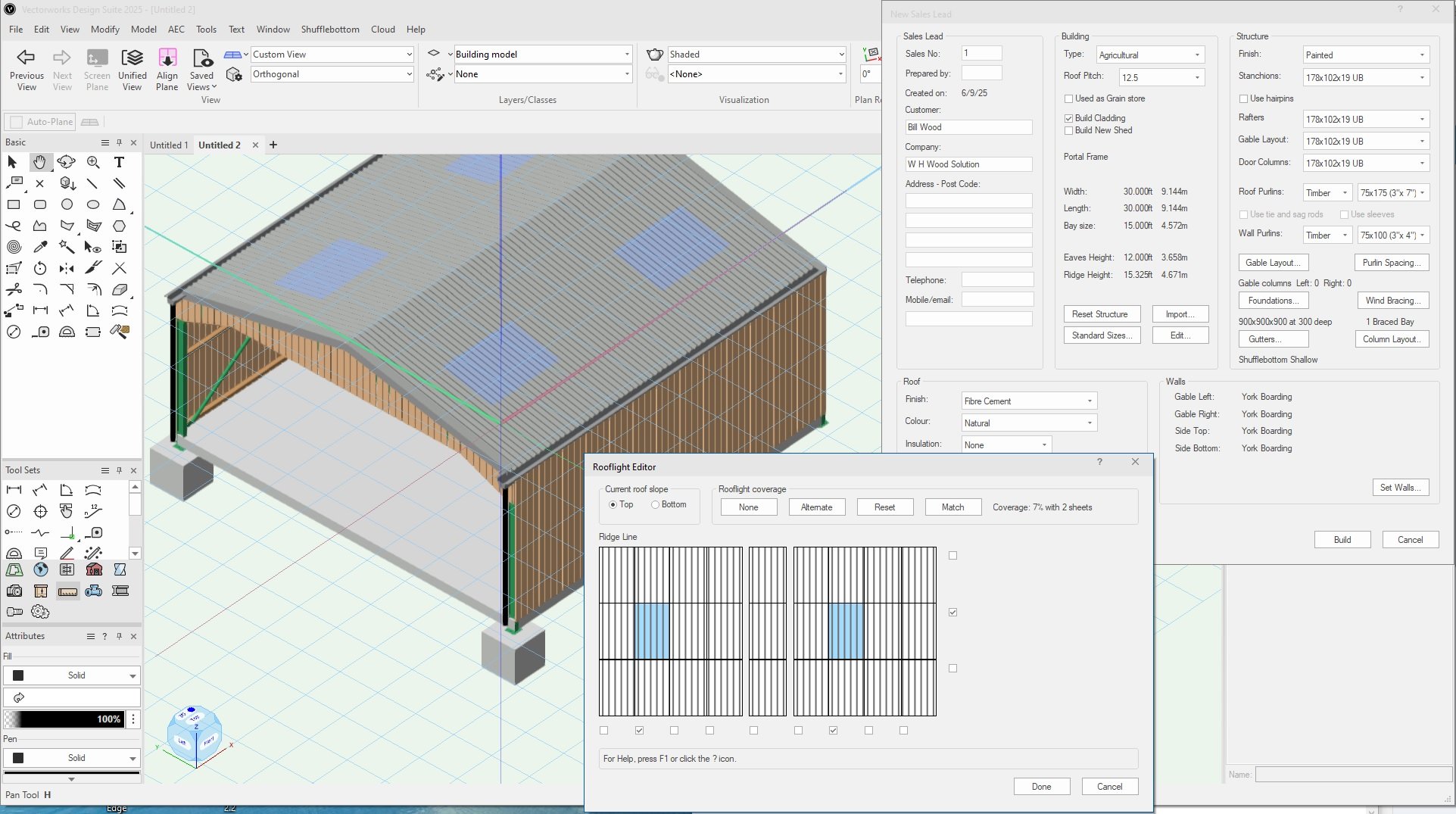Screen dimensions: 1456x814
Task: Open the Saved Views icon
Action: pyautogui.click(x=201, y=58)
